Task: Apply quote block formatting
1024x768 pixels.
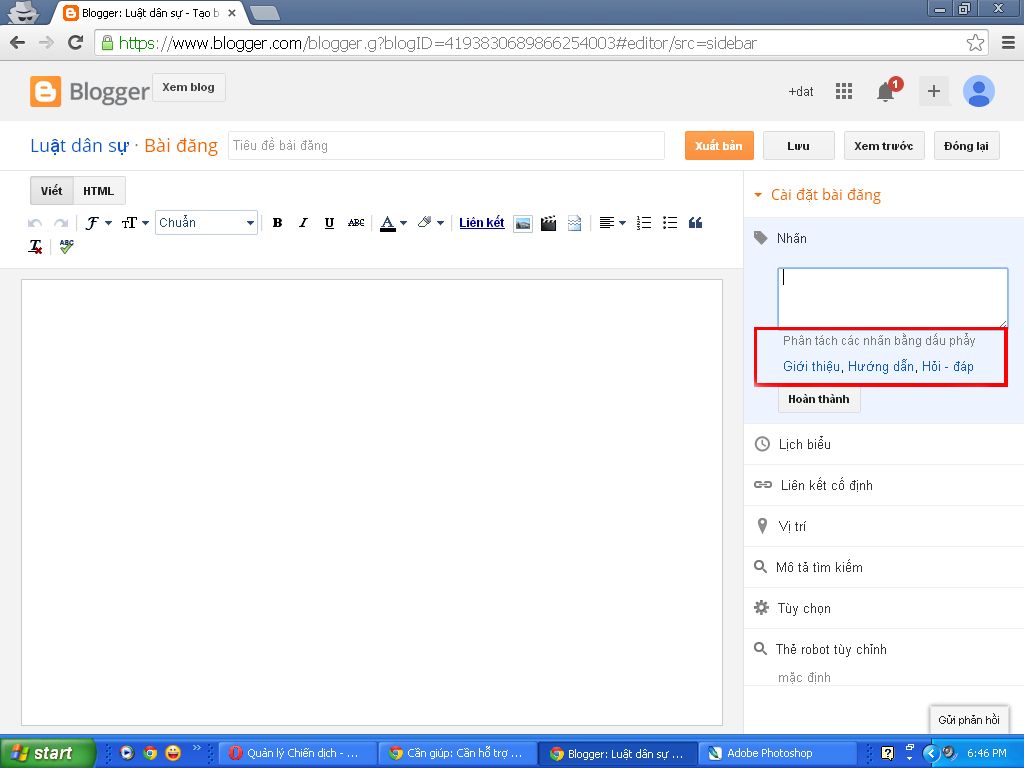Action: tap(696, 223)
